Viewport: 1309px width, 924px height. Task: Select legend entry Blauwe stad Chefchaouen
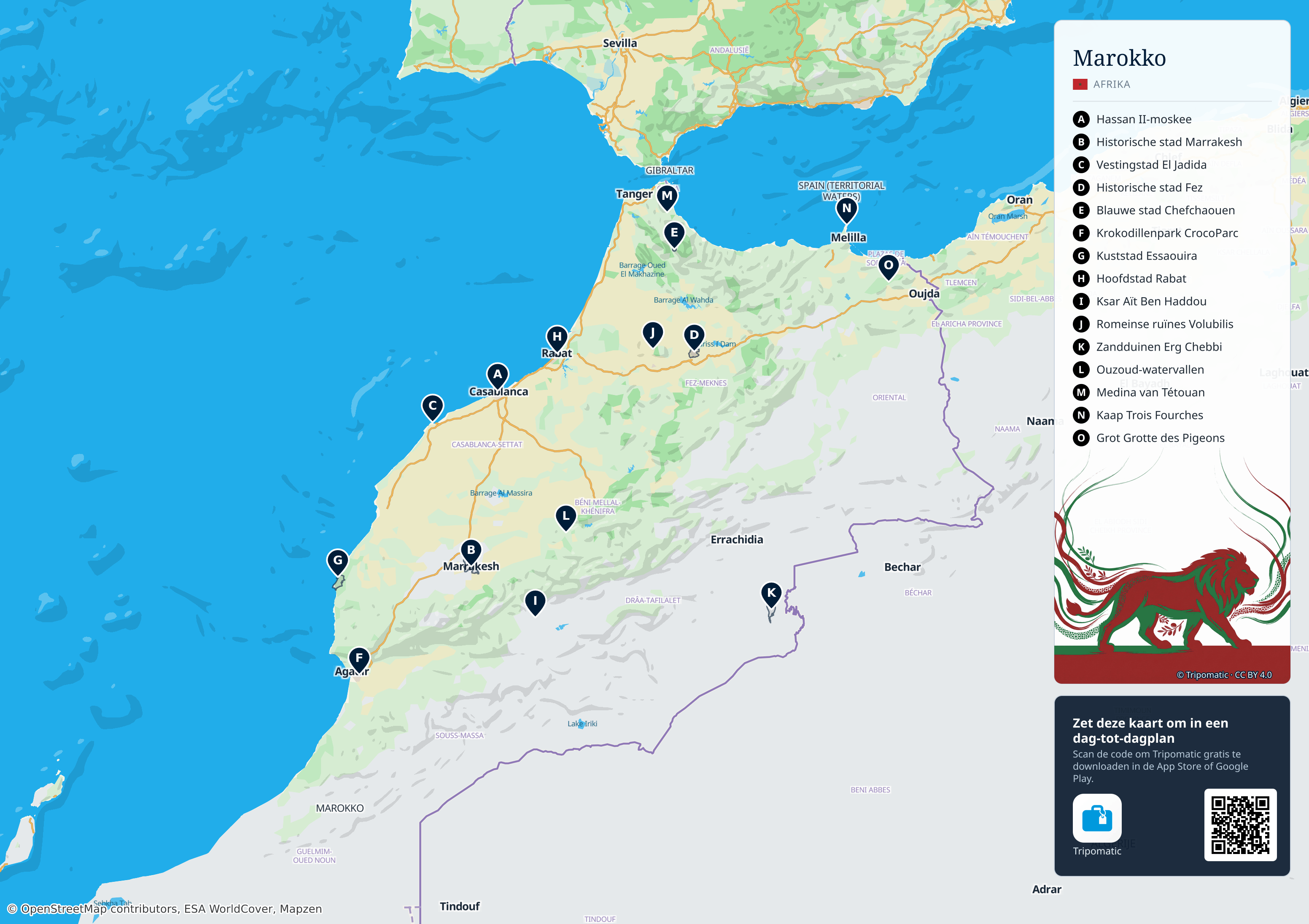point(1165,210)
